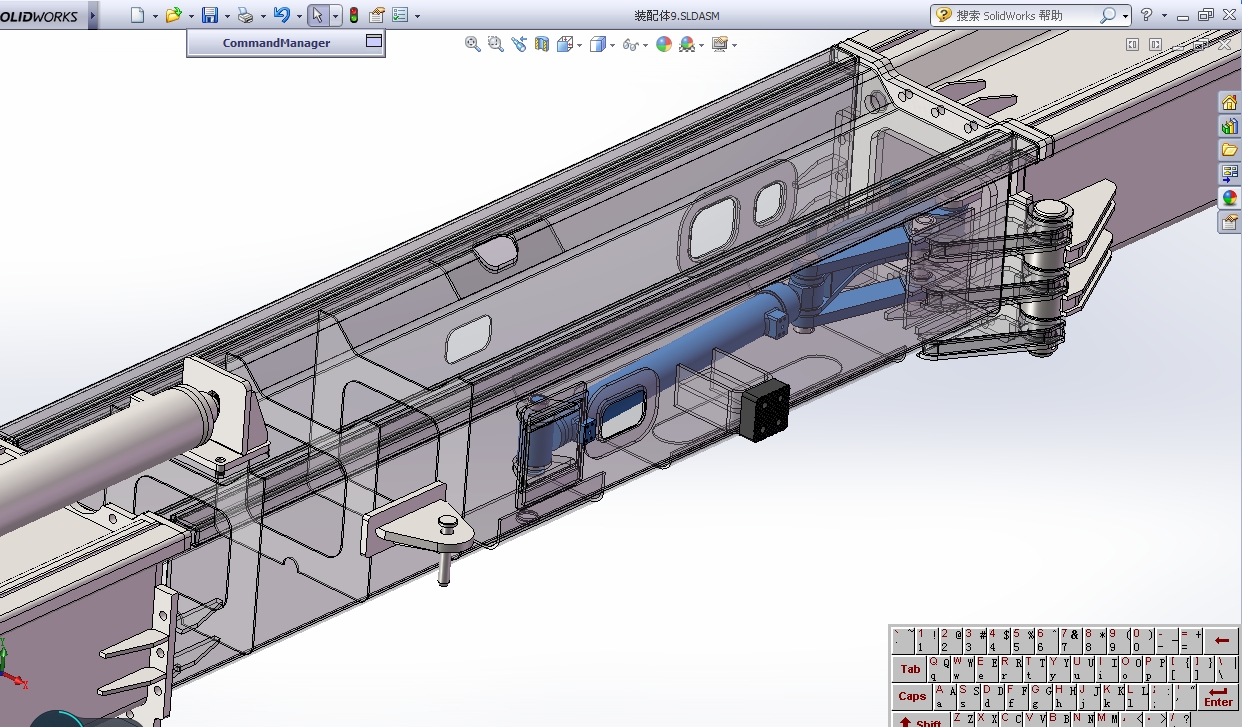Expand the Save dropdown arrow
This screenshot has height=727, width=1242.
pyautogui.click(x=227, y=16)
